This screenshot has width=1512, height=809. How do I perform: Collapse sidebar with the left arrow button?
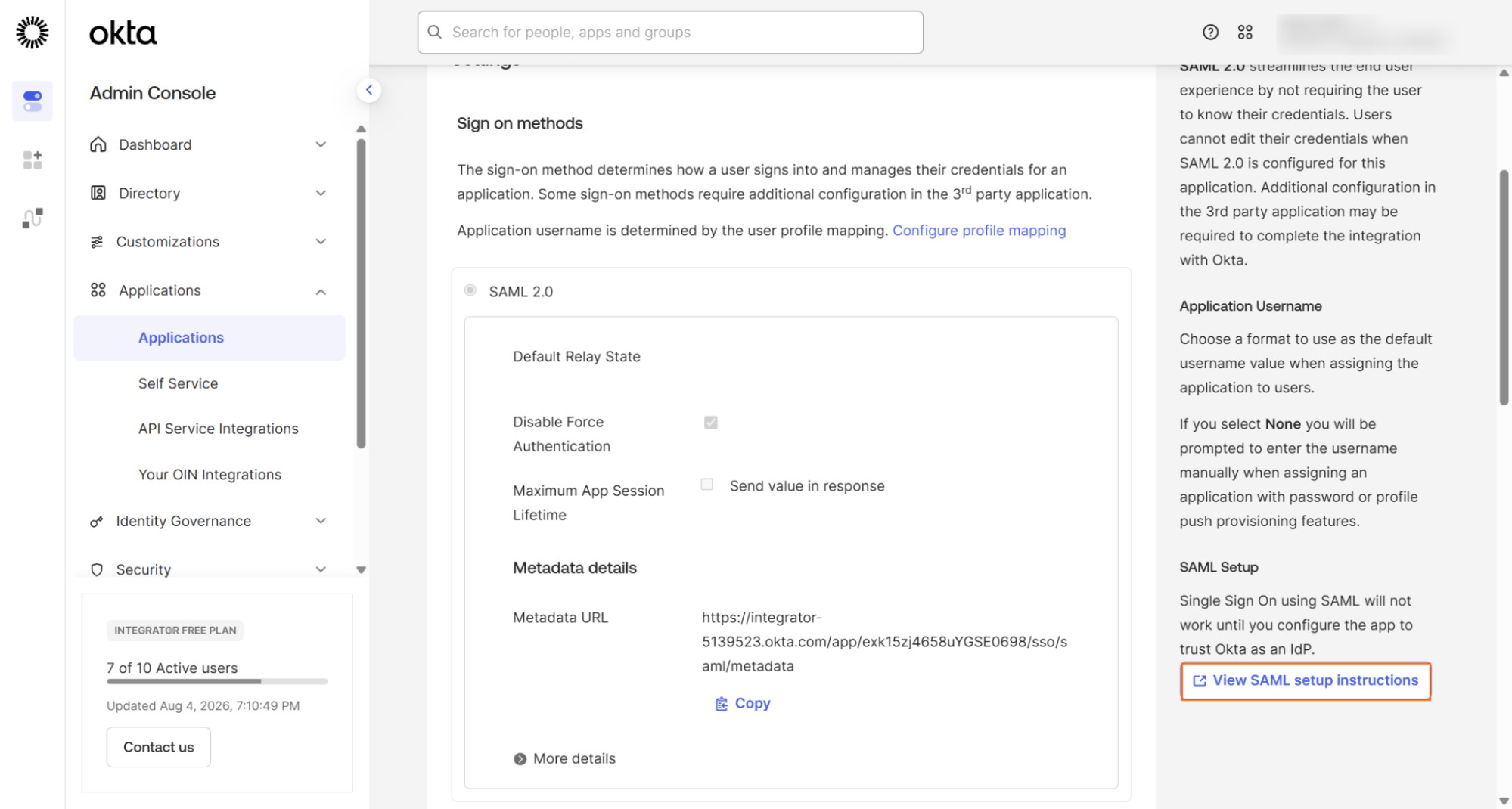tap(369, 90)
